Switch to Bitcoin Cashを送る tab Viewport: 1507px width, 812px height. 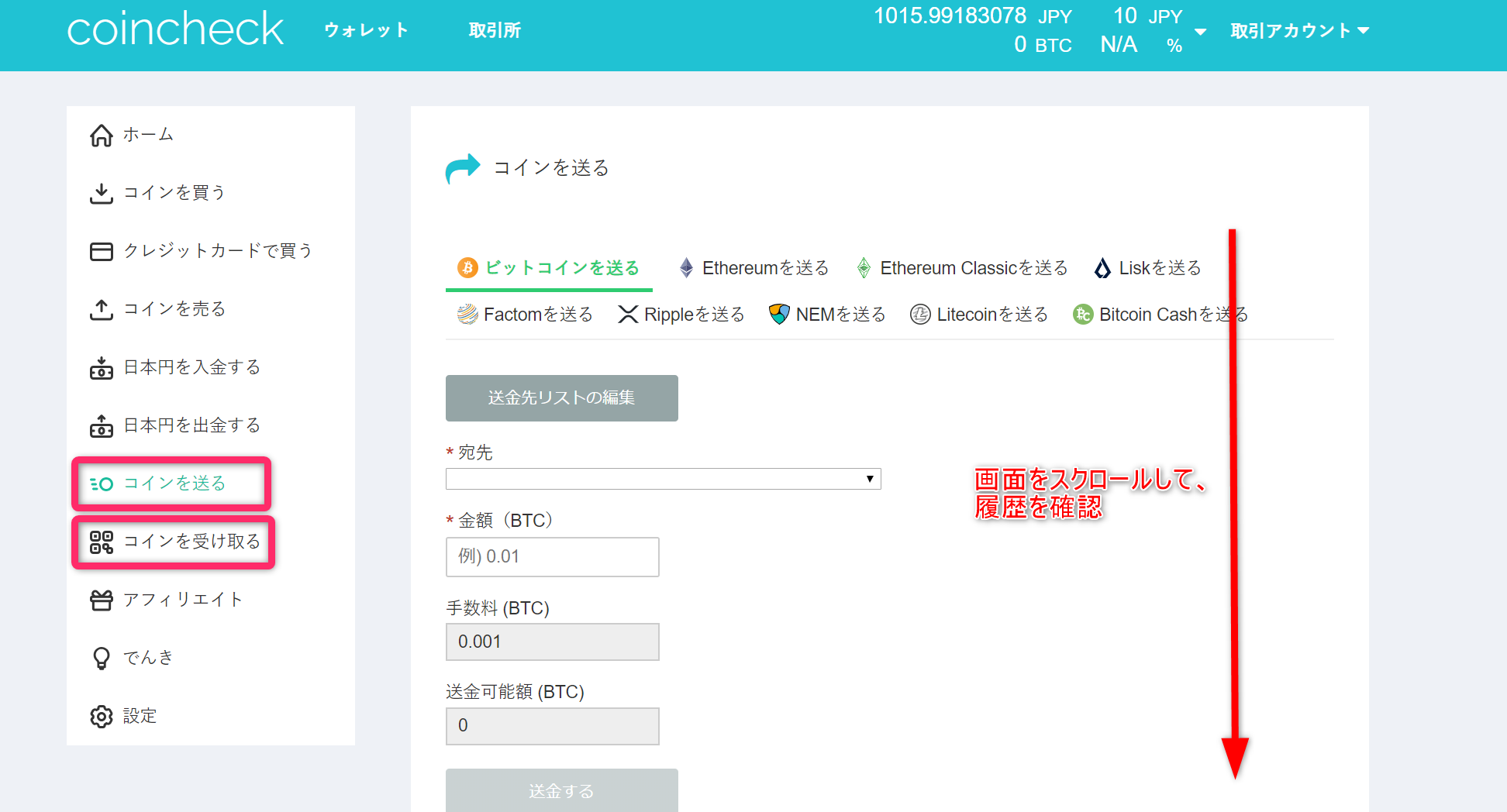click(1160, 315)
